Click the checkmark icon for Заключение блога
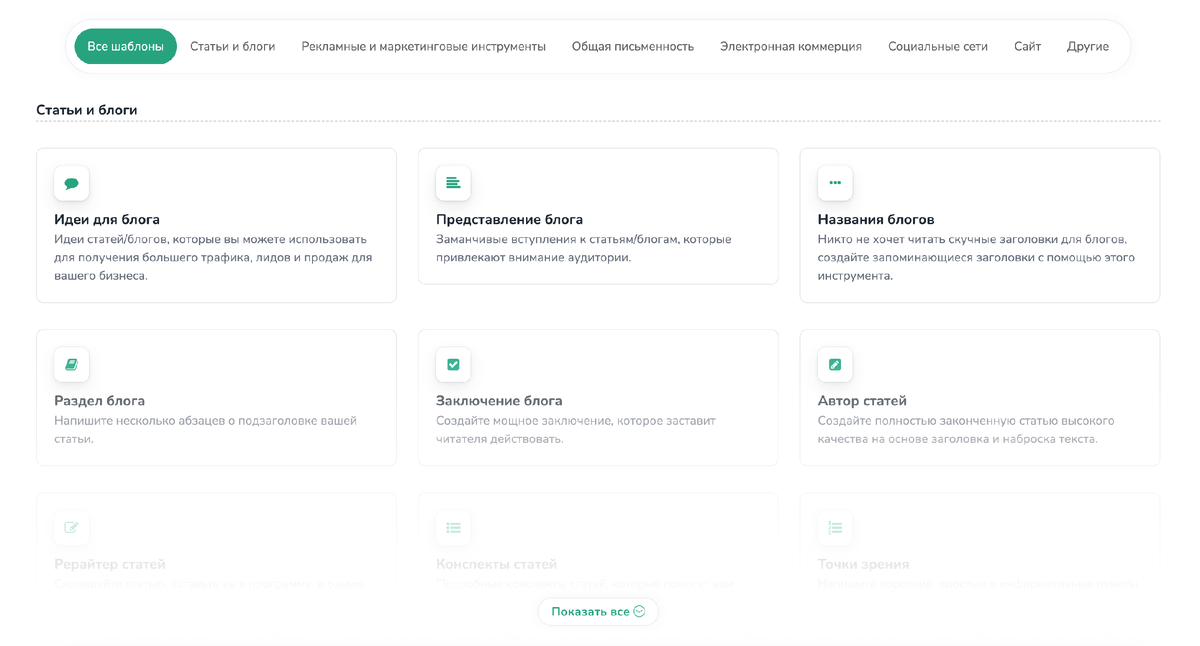Screen dimensions: 1200x646 point(453,365)
